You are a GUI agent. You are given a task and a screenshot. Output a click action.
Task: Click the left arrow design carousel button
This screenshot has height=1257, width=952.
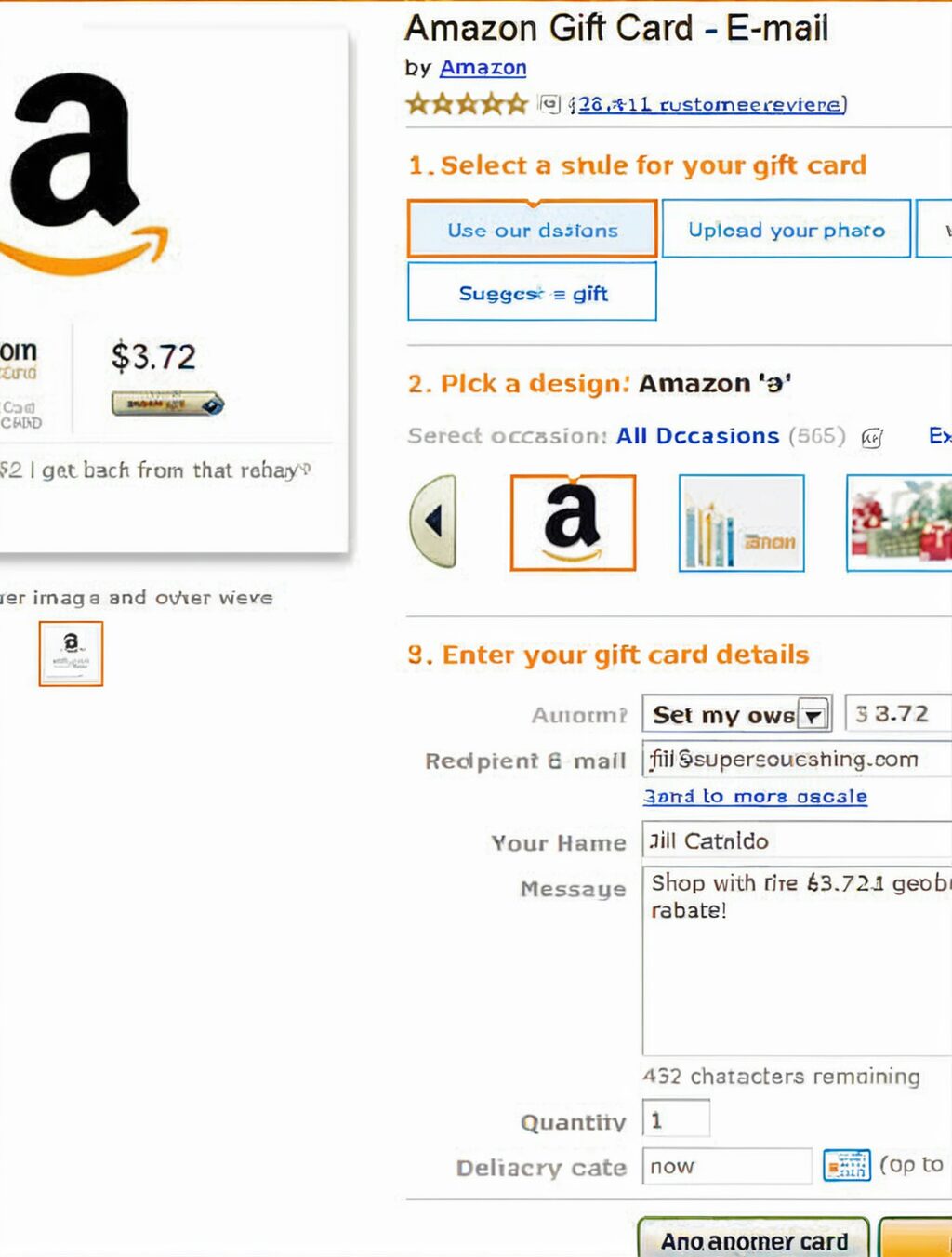[x=433, y=521]
